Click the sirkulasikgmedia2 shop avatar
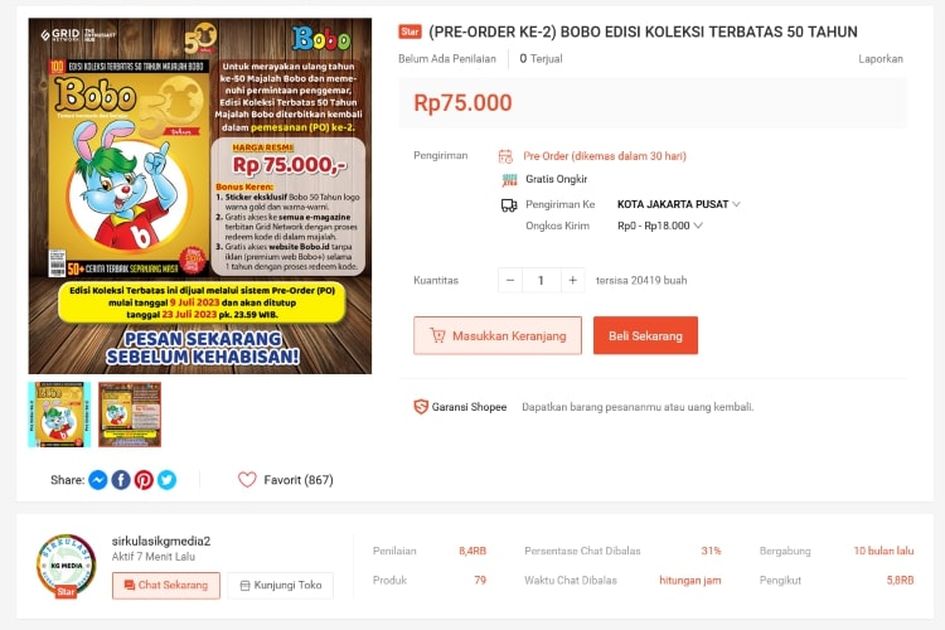Screen dimensions: 945x630 (66, 565)
